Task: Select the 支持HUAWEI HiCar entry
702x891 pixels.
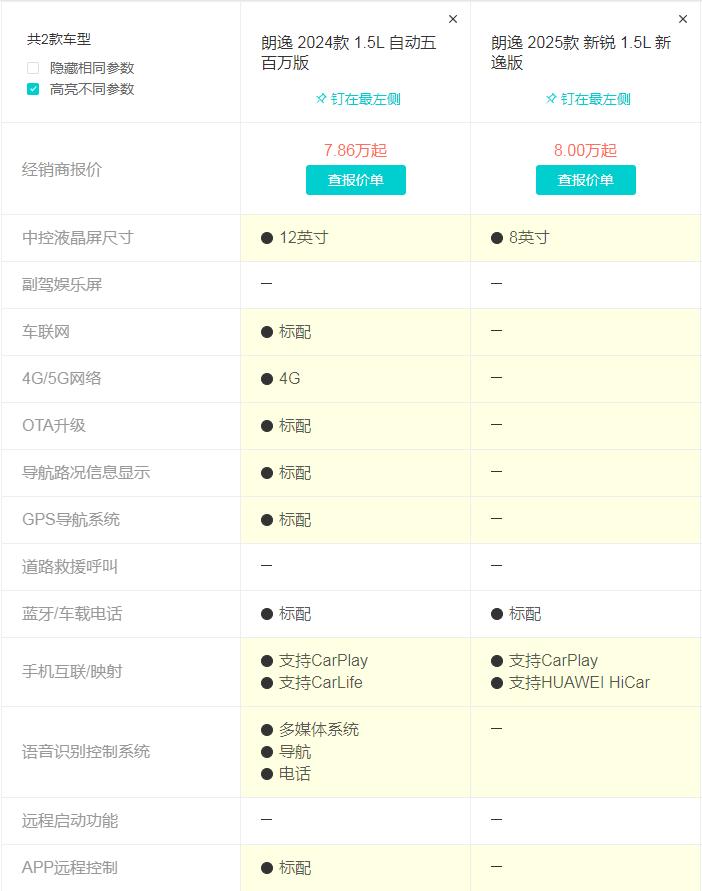Action: pyautogui.click(x=578, y=683)
